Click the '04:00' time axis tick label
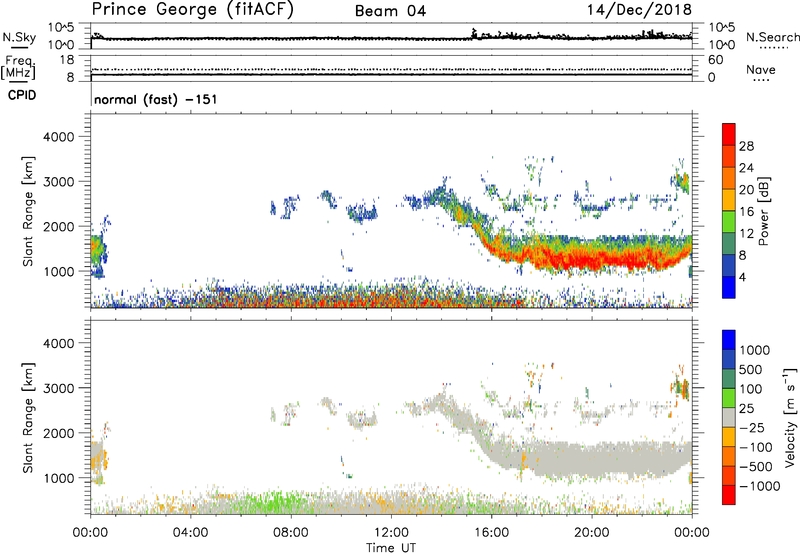 tap(190, 533)
